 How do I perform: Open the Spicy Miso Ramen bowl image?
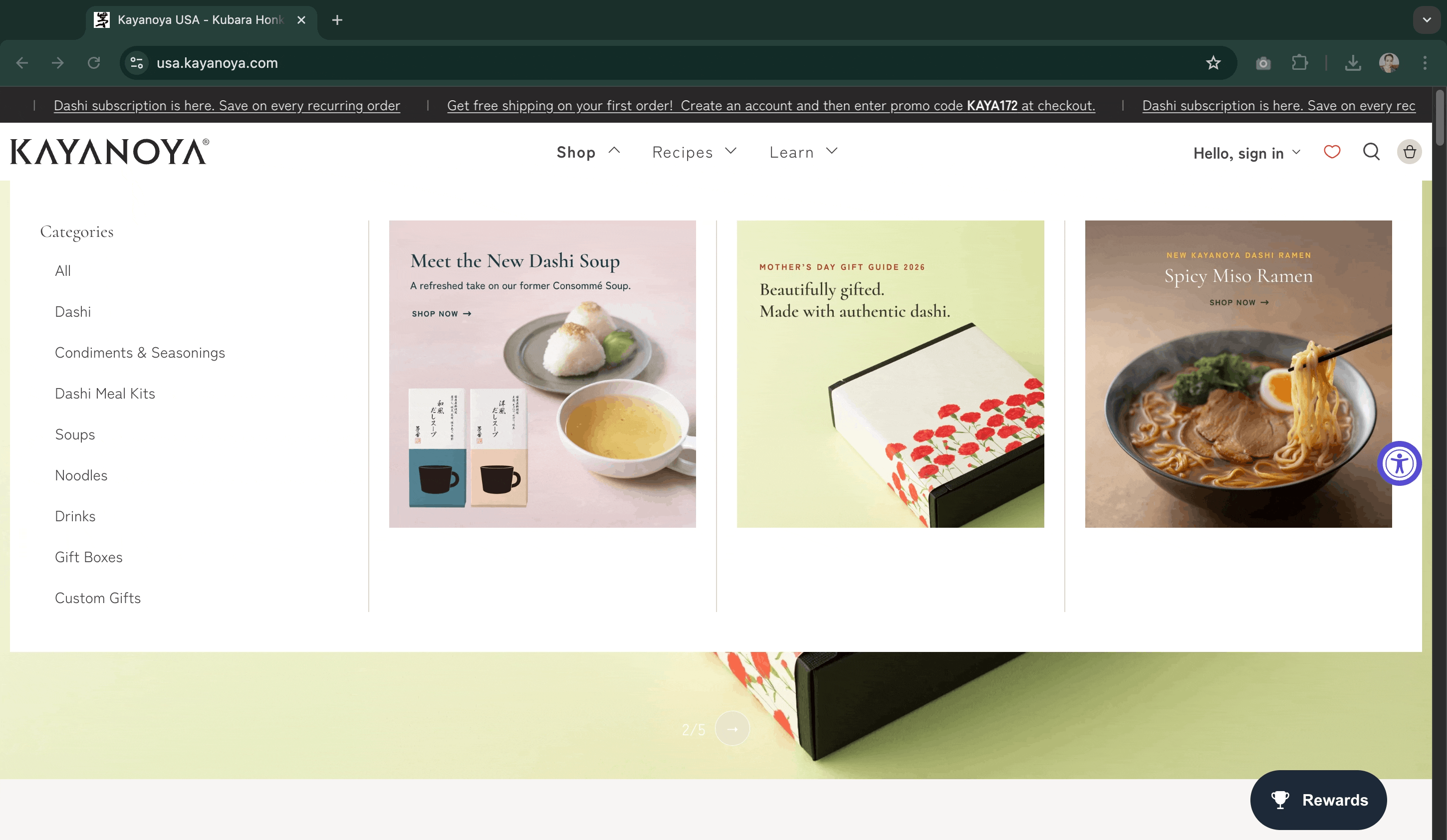click(x=1238, y=374)
